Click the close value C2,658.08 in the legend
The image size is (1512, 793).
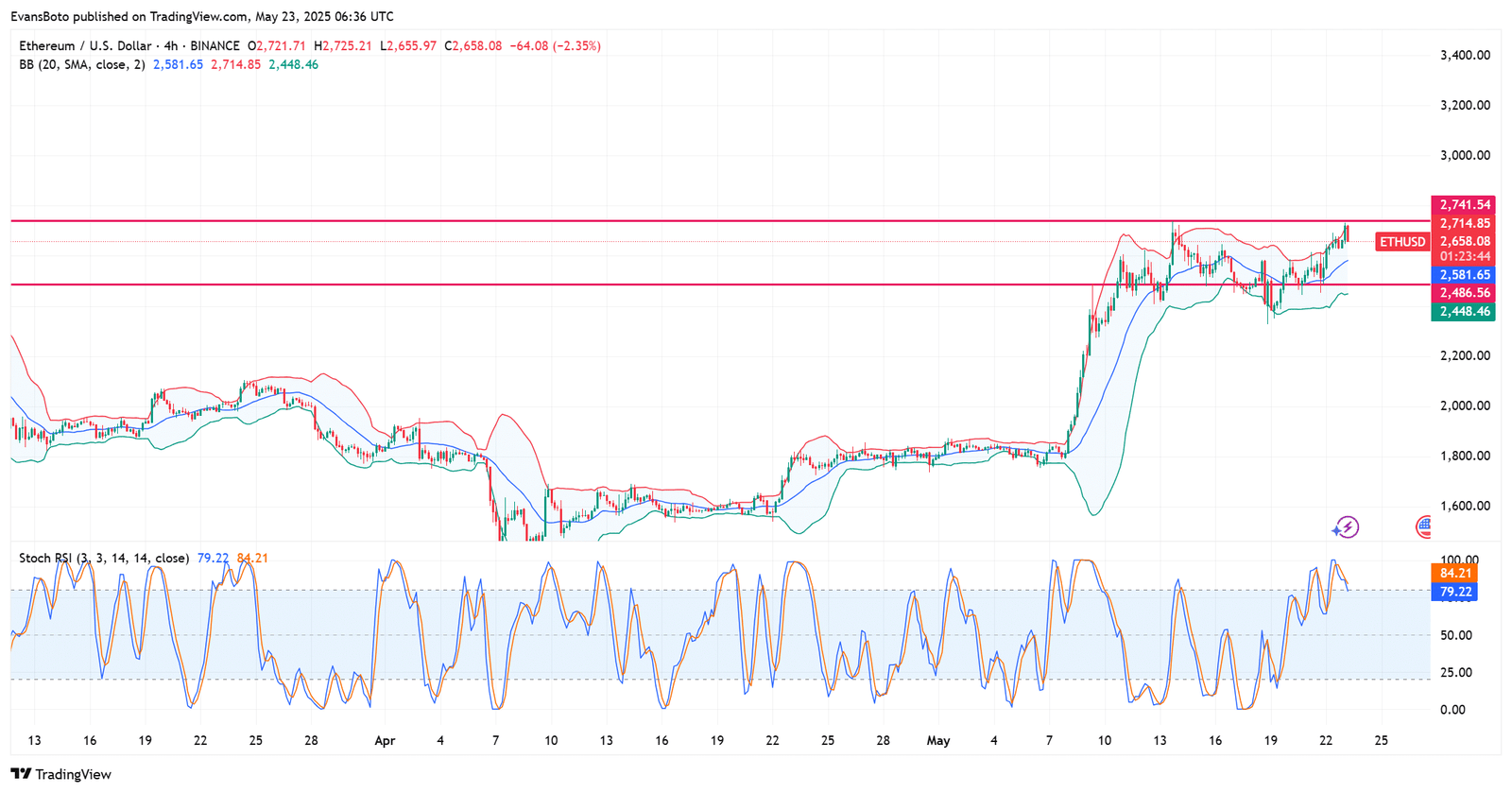coord(473,45)
